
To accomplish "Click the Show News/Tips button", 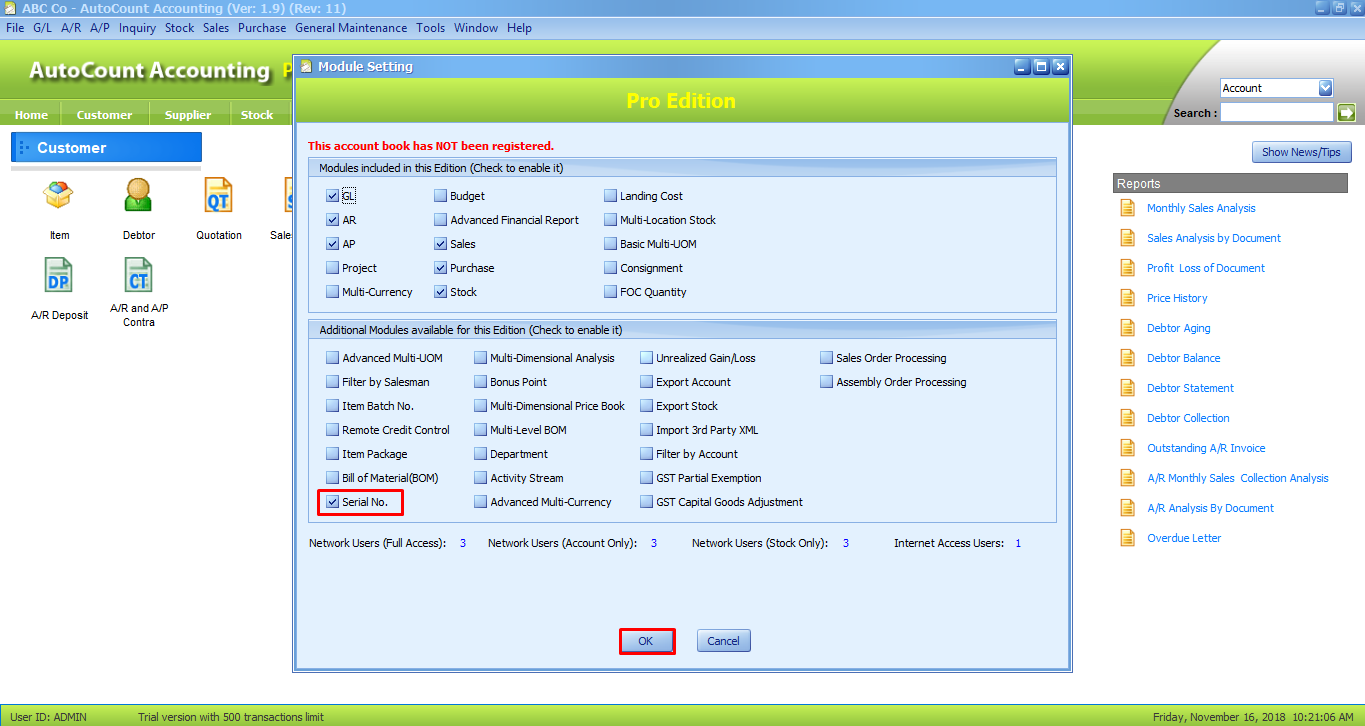I will click(1302, 152).
